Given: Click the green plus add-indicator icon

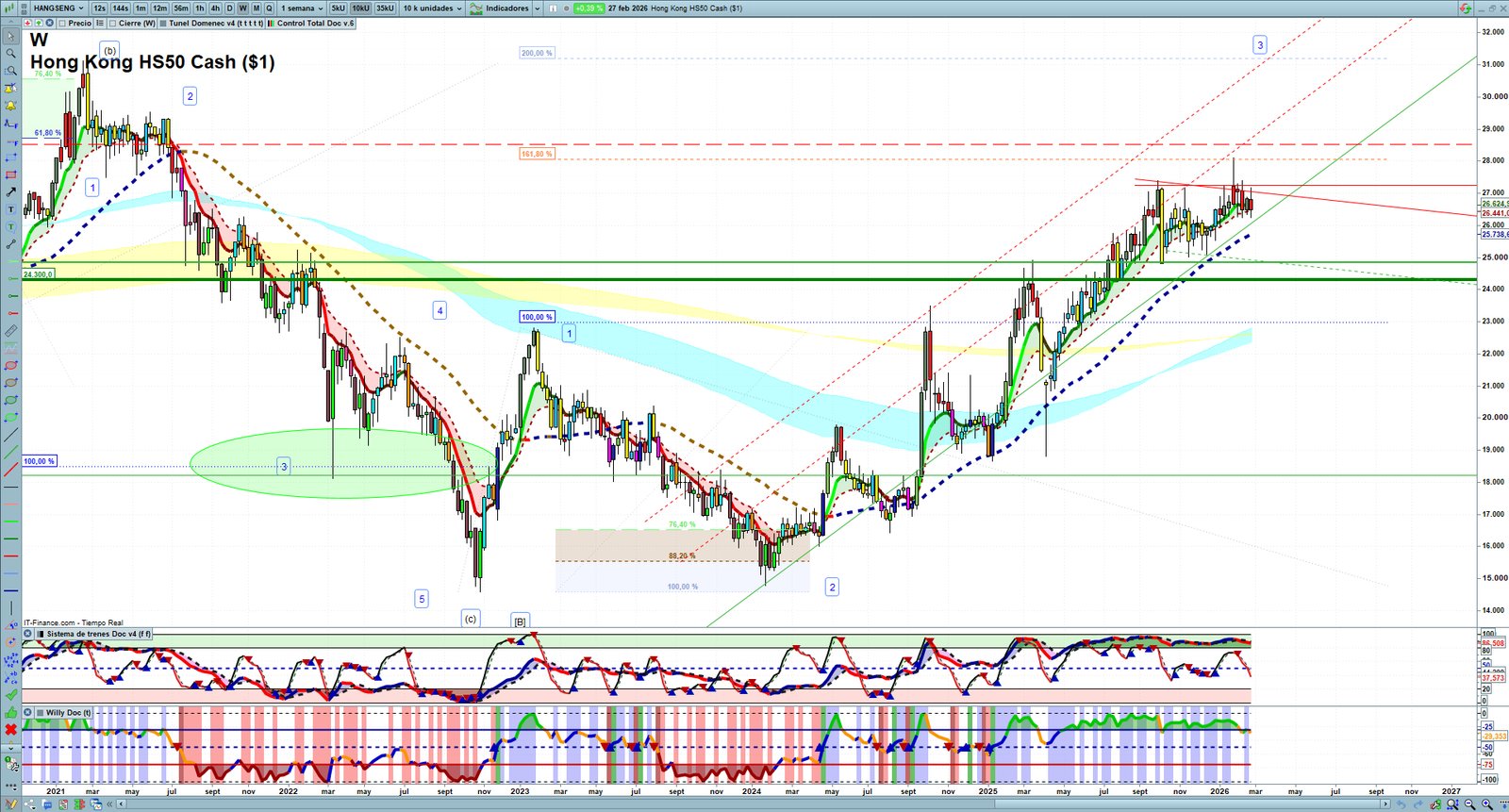Looking at the screenshot, I should tap(37, 23).
